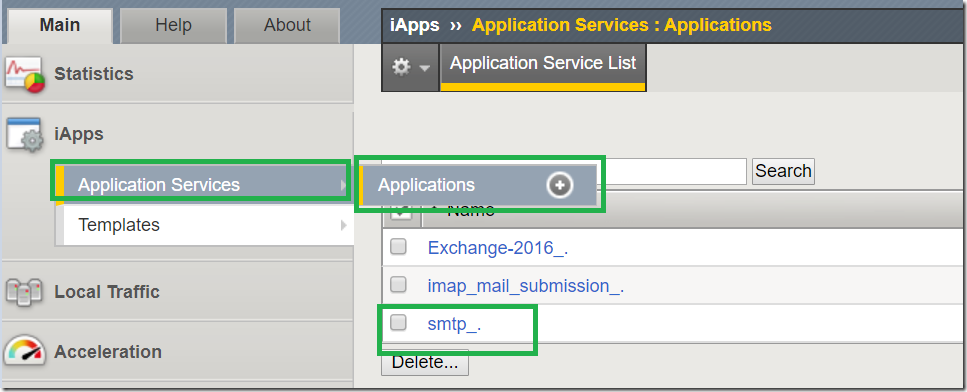Screen dimensions: 967x392
Task: Tick the imap_mail_submission_. checkbox
Action: 398,285
